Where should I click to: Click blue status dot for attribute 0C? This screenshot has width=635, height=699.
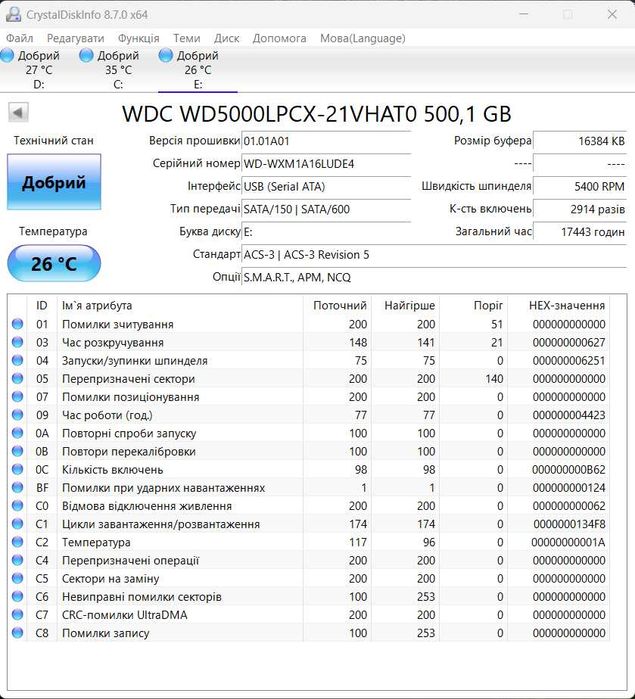(17, 469)
